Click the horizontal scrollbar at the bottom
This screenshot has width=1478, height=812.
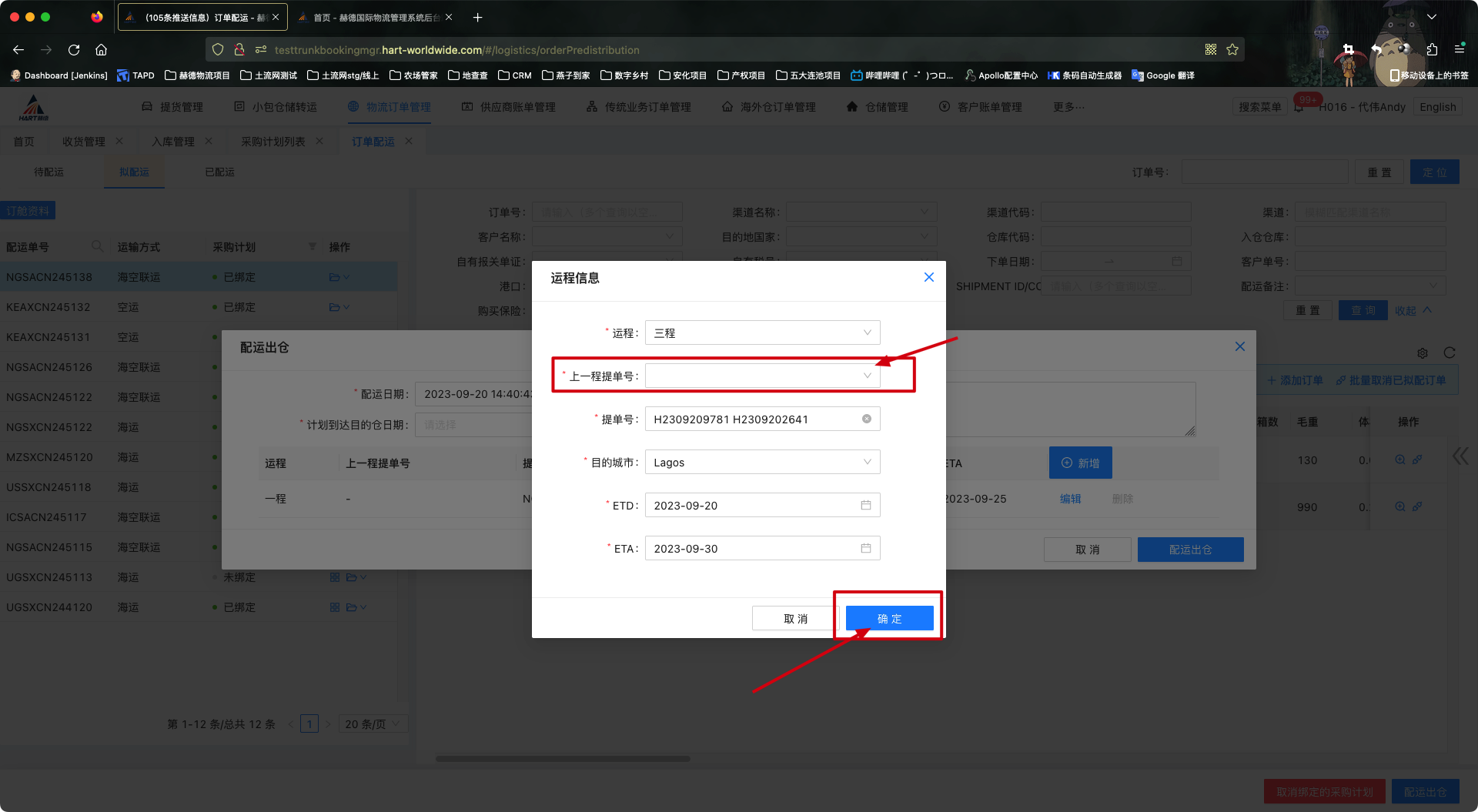(x=562, y=758)
